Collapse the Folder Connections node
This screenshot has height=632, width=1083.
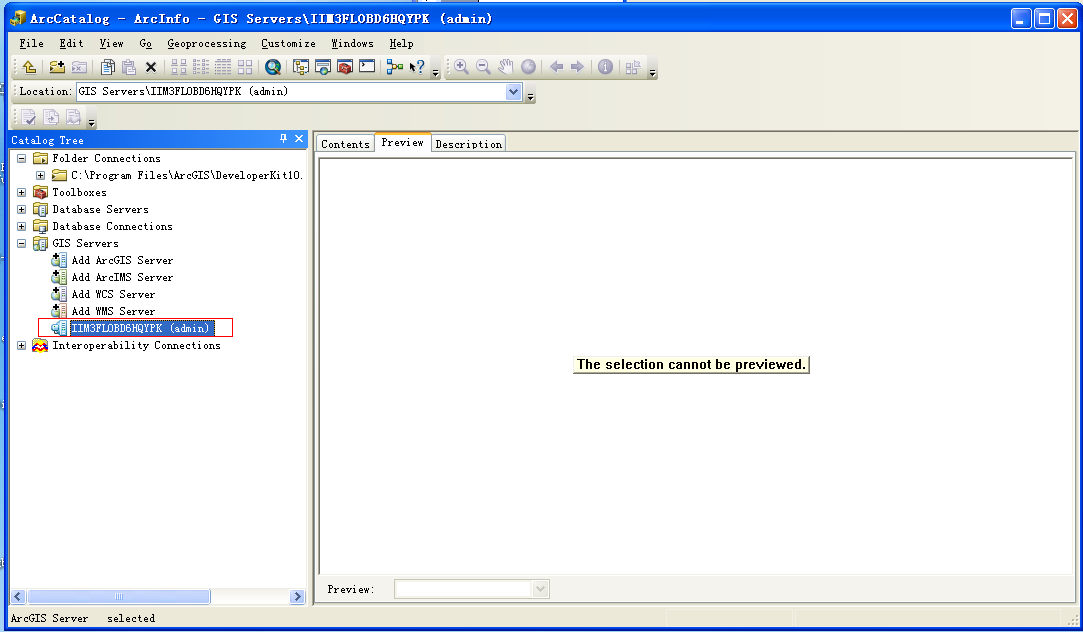pyautogui.click(x=21, y=158)
